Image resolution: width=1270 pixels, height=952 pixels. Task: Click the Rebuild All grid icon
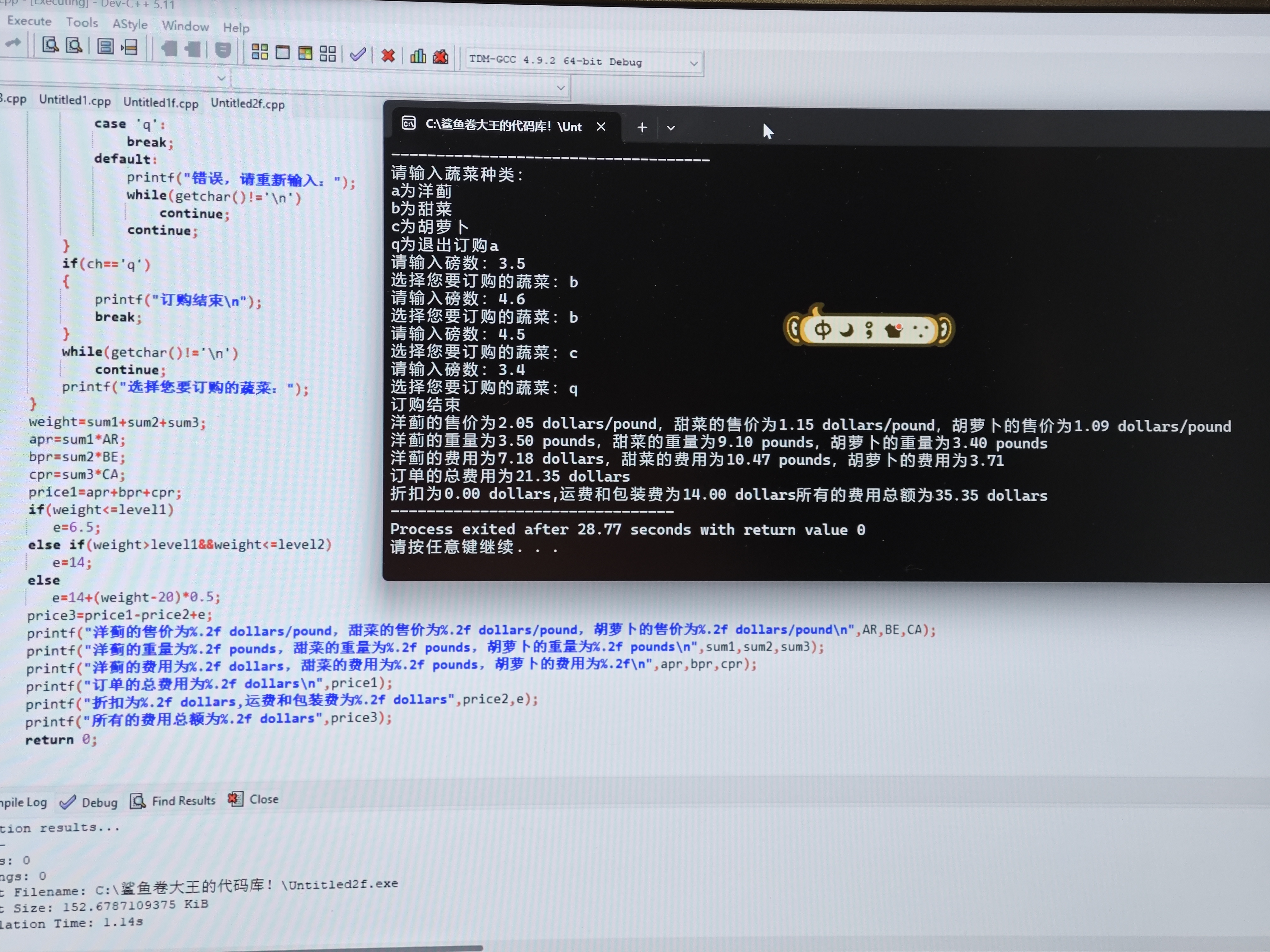[x=328, y=54]
